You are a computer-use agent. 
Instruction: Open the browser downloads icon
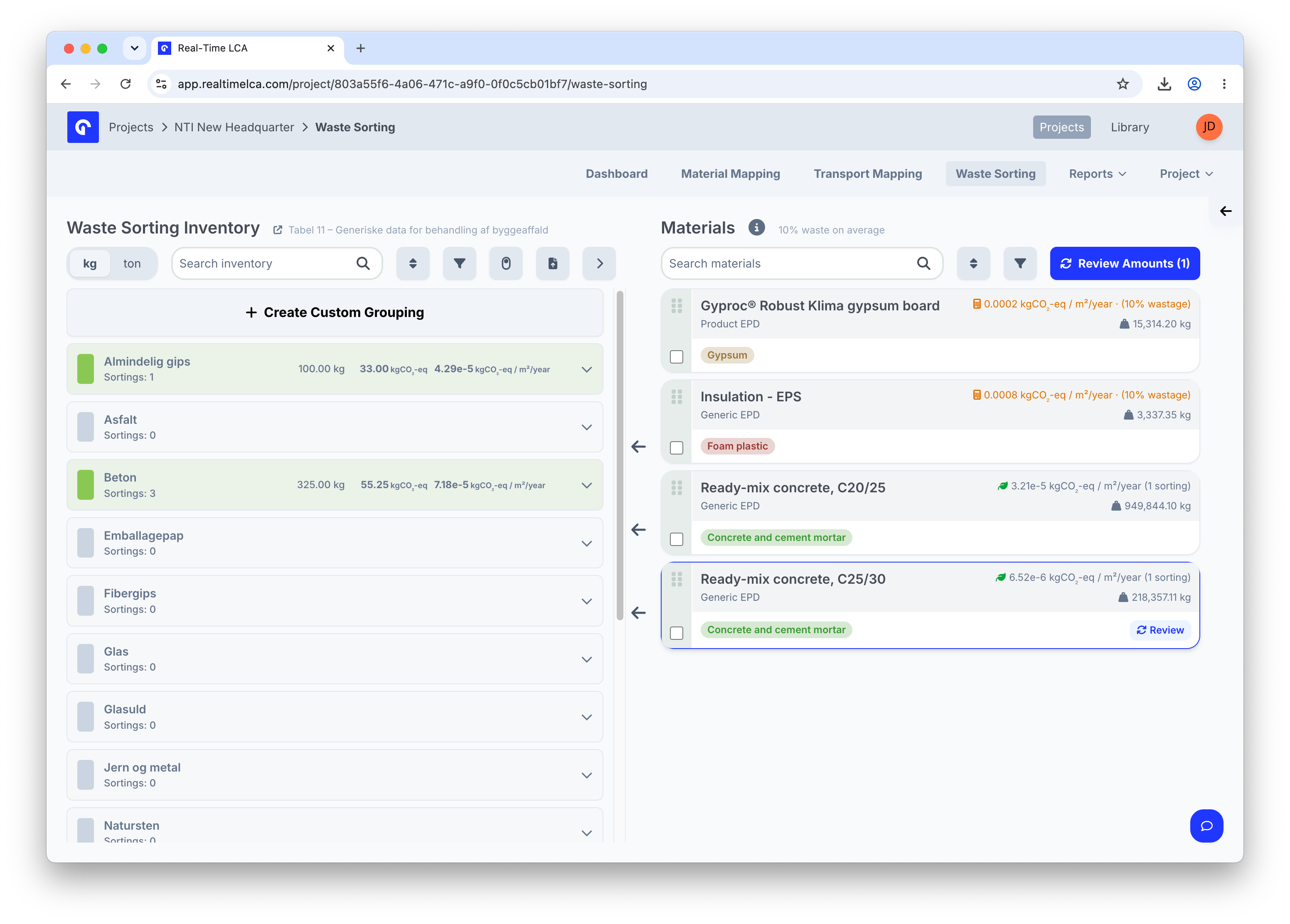tap(1164, 84)
